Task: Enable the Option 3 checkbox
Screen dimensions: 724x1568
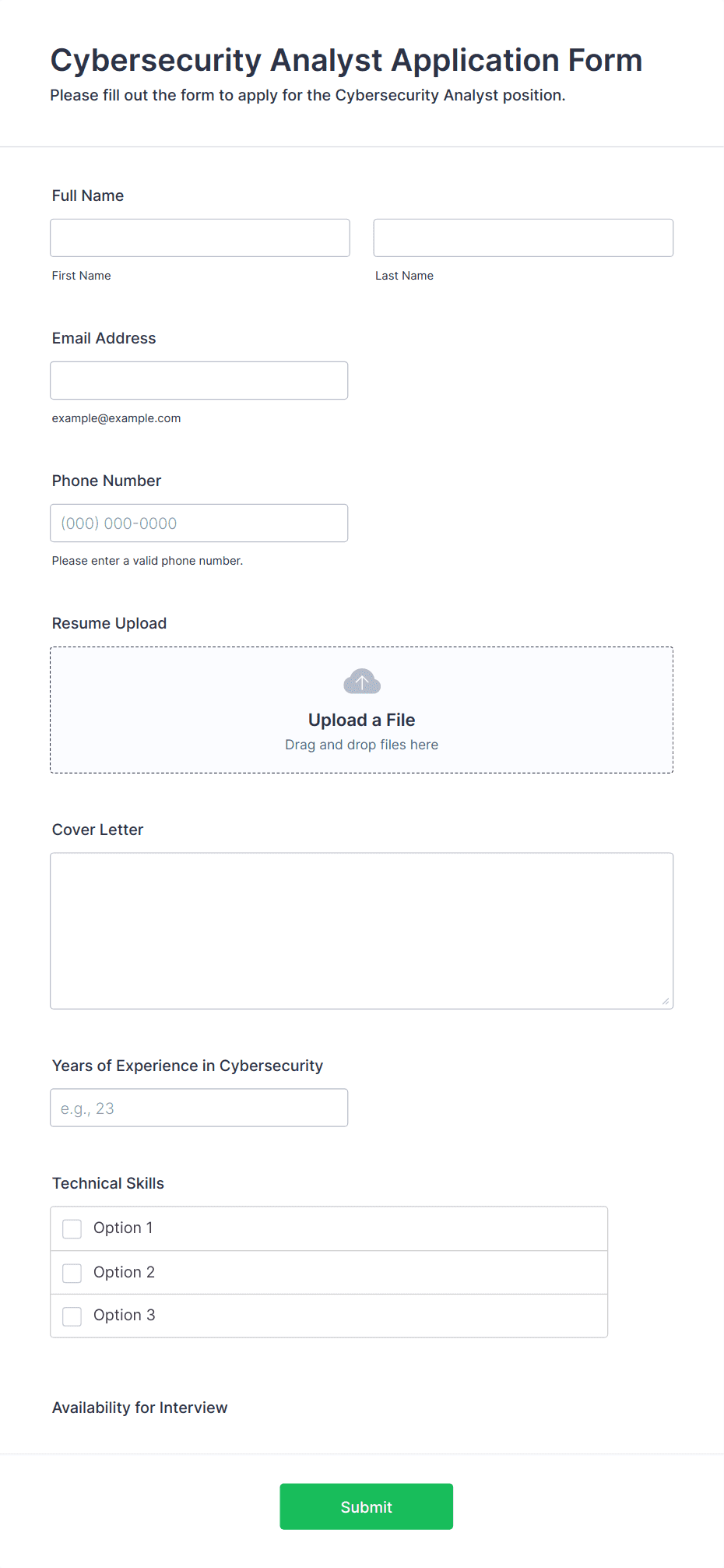Action: pyautogui.click(x=72, y=1316)
